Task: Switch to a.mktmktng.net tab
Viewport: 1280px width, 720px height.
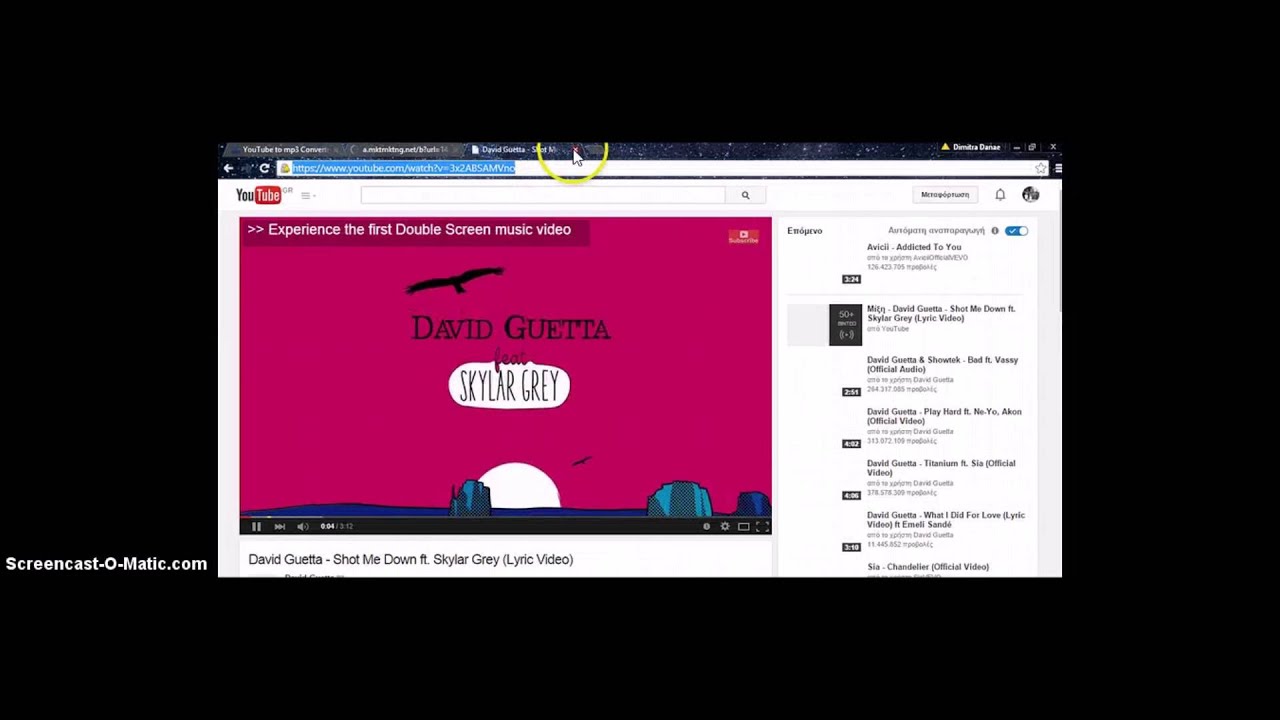Action: 404,149
